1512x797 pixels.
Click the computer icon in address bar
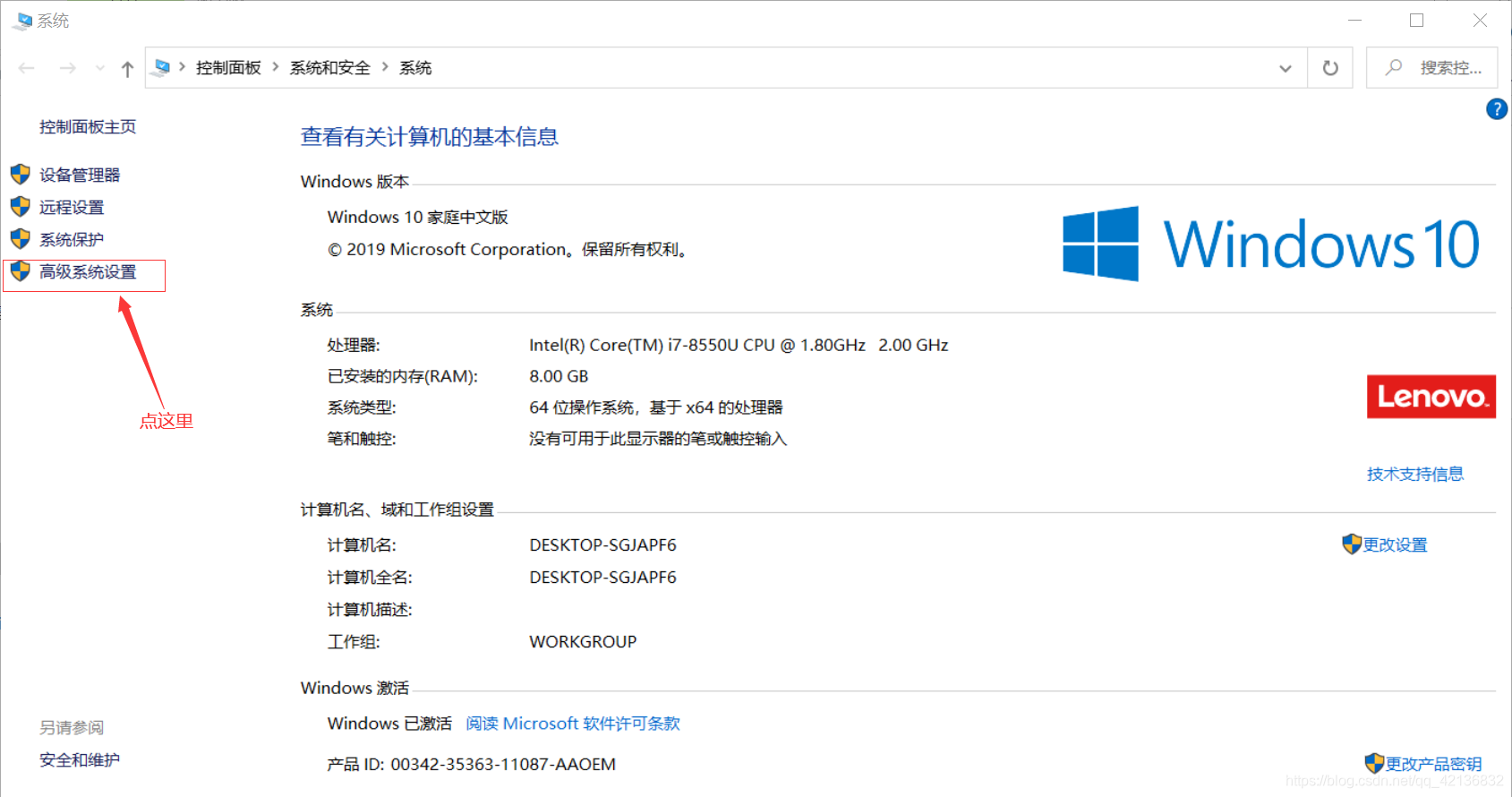tap(162, 67)
